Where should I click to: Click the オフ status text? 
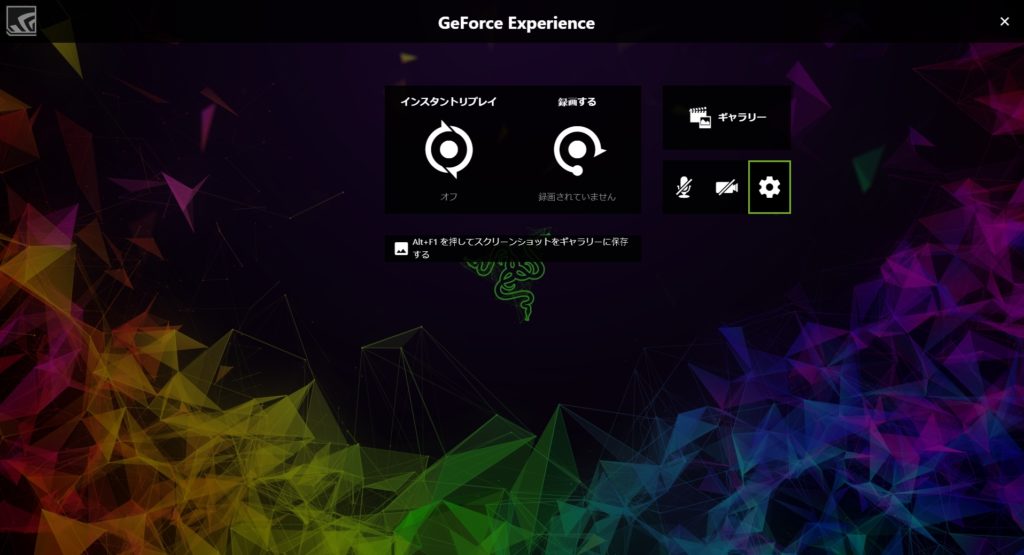click(x=449, y=197)
